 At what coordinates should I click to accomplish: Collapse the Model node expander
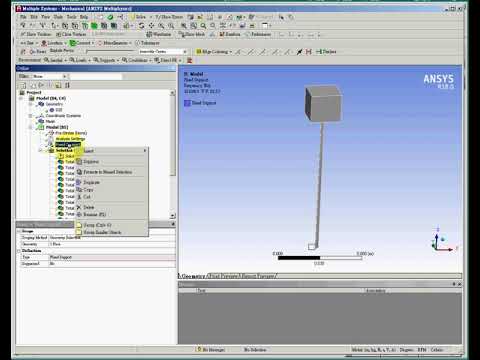(x=22, y=98)
